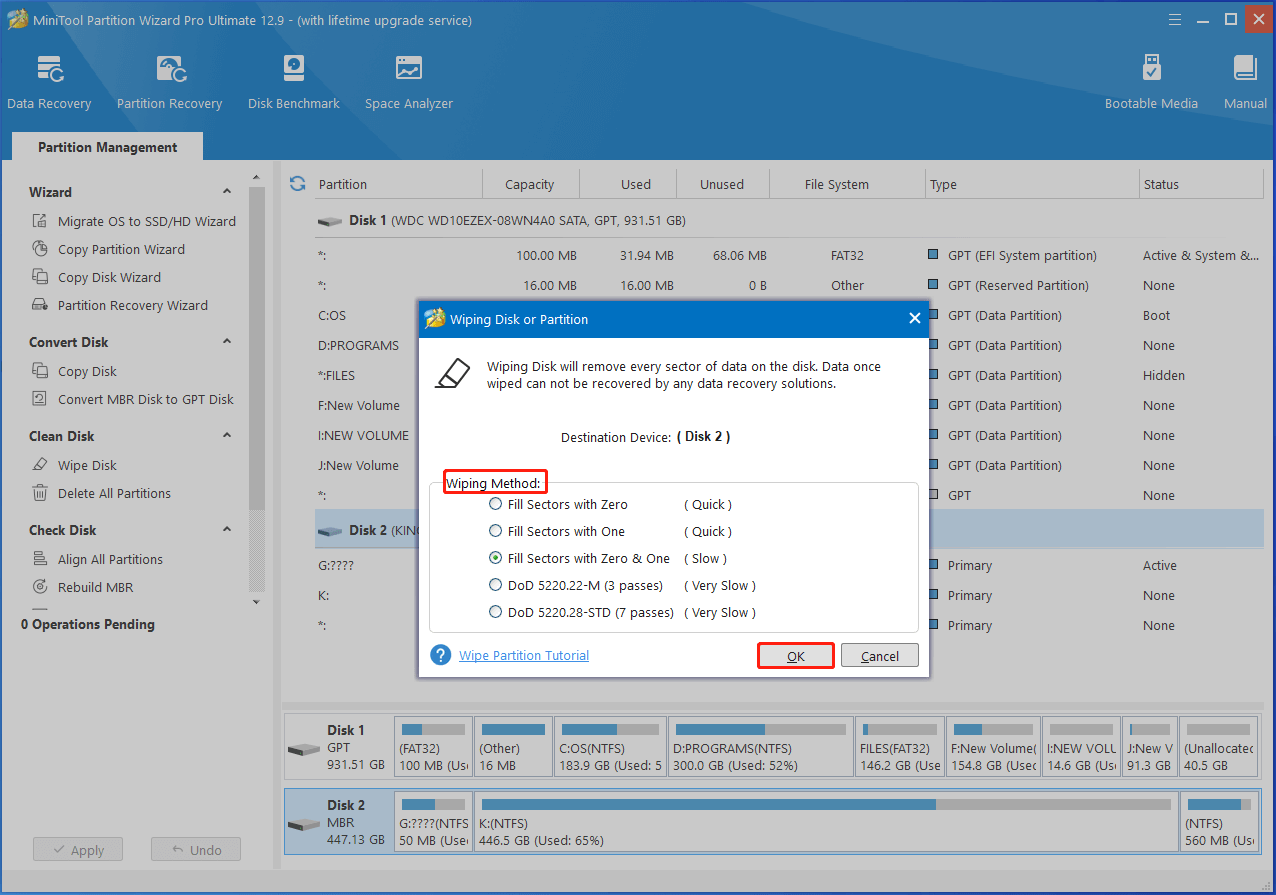
Task: Choose DoD 5220.28-STD (7 passes) method
Action: tap(495, 613)
